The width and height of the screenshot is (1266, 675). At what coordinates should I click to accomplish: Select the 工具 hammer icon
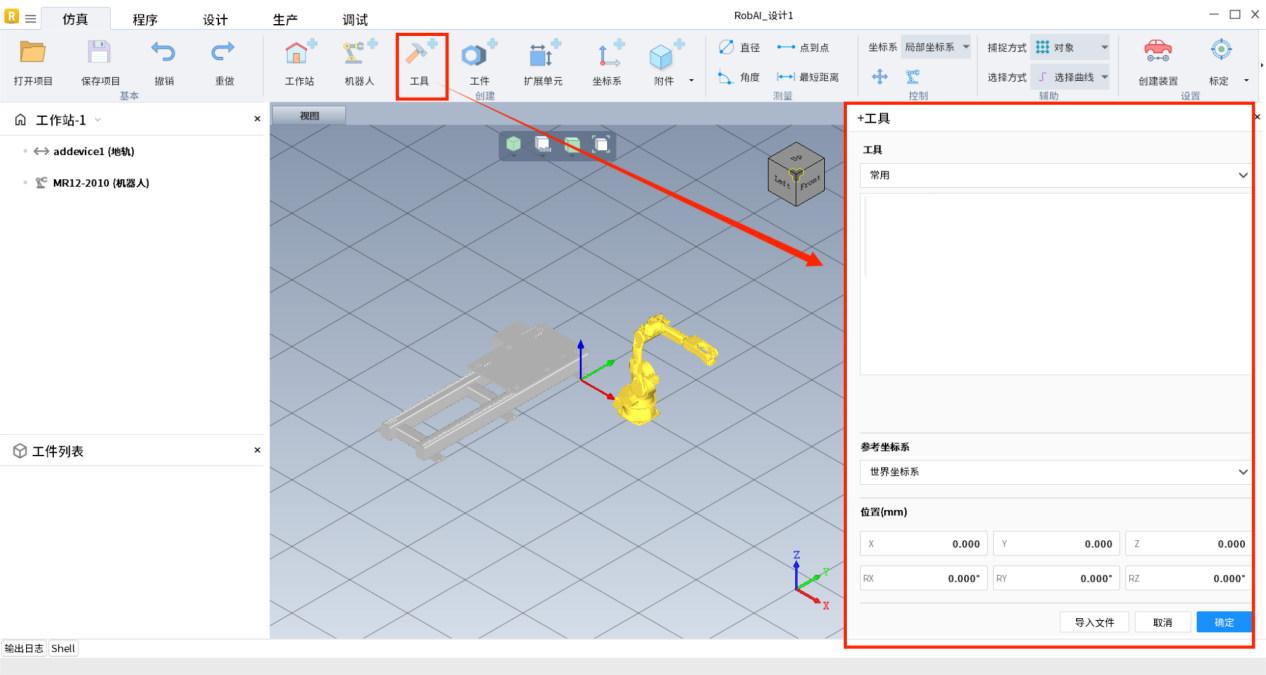(x=420, y=55)
